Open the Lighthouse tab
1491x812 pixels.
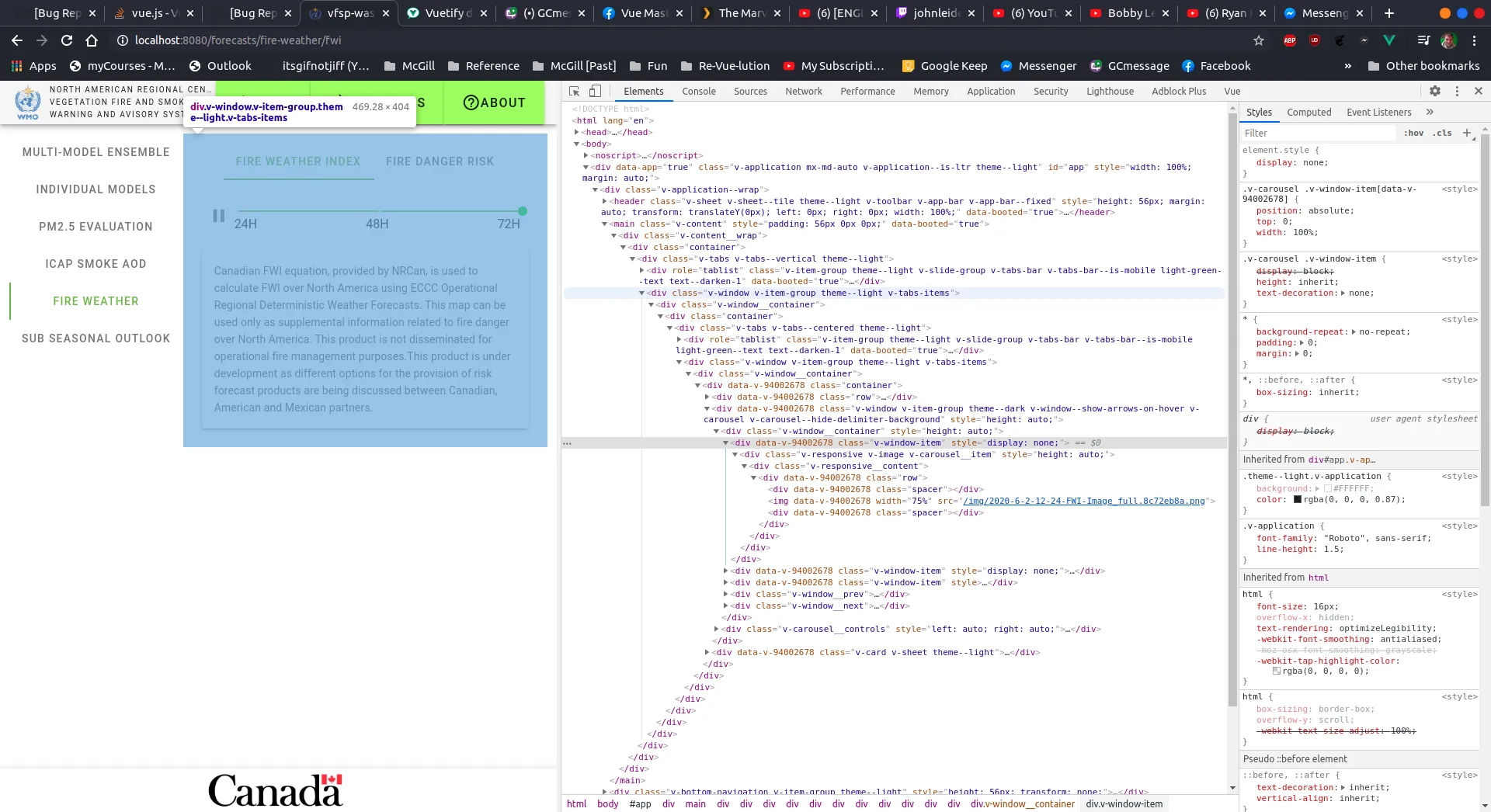coord(1110,91)
